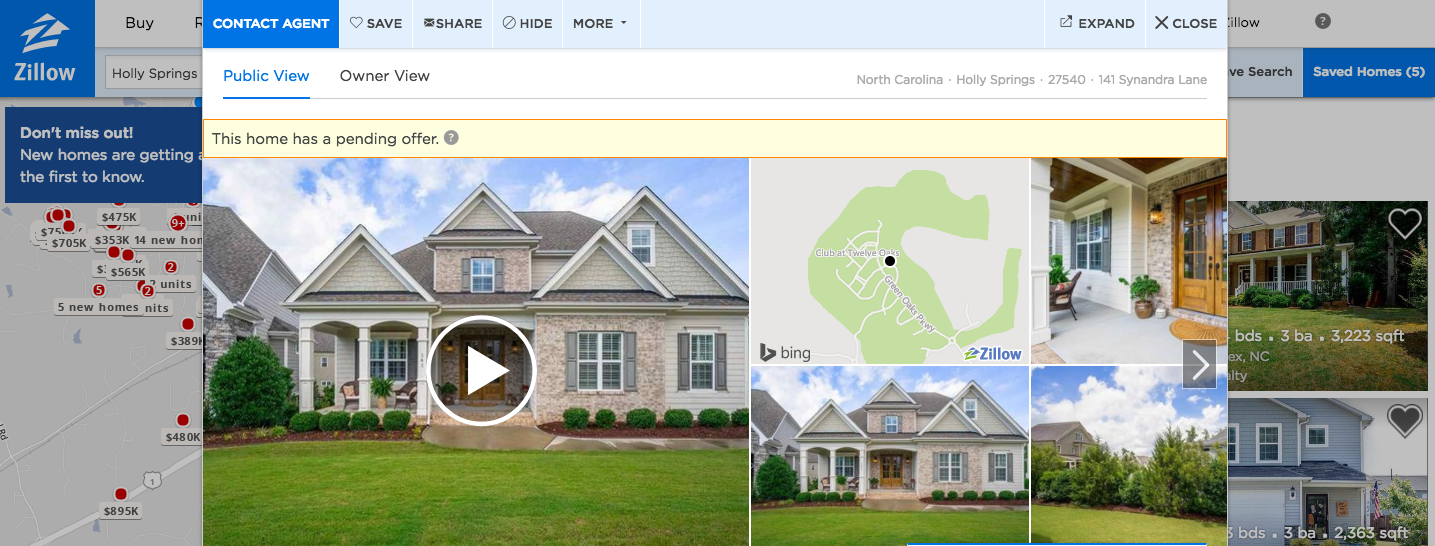Switch to Owner View tab

(385, 76)
